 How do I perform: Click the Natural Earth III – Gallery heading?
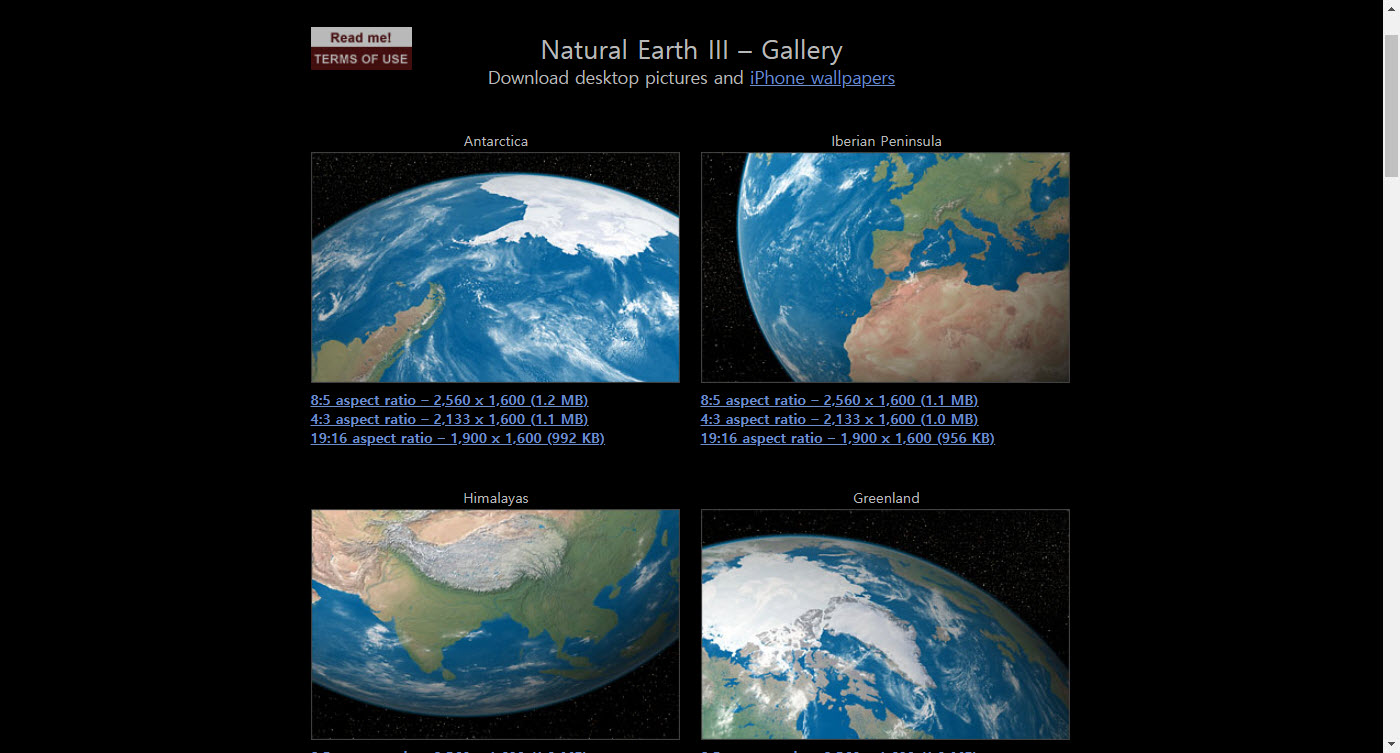click(x=692, y=50)
